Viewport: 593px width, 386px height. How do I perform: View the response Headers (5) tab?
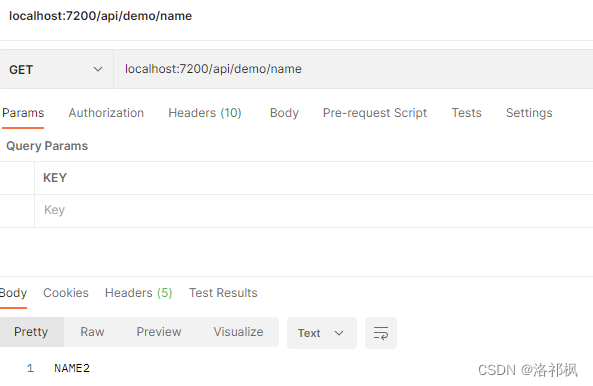(138, 293)
